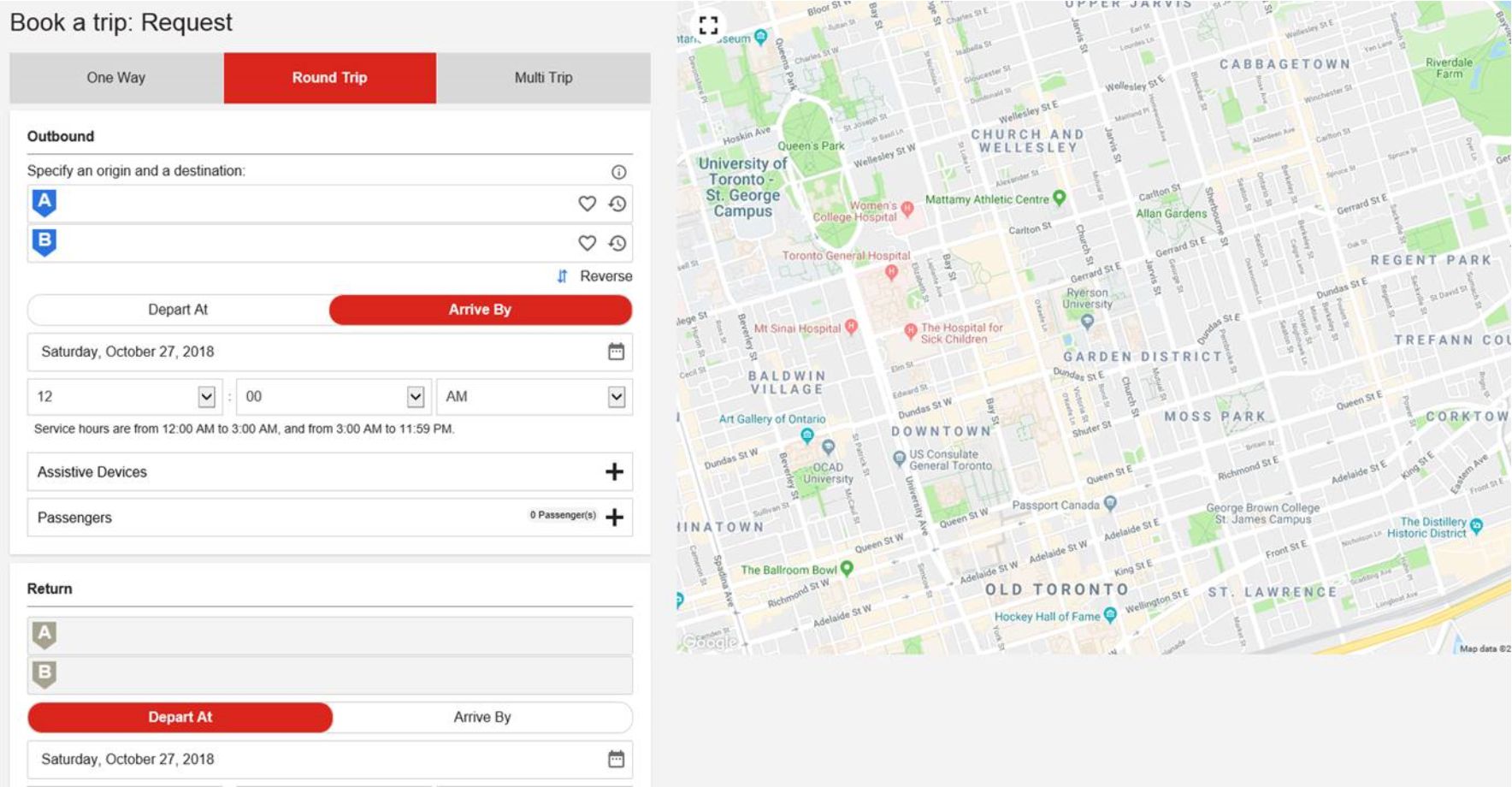The image size is (1512, 787).
Task: Open the return date calendar picker
Action: click(617, 758)
